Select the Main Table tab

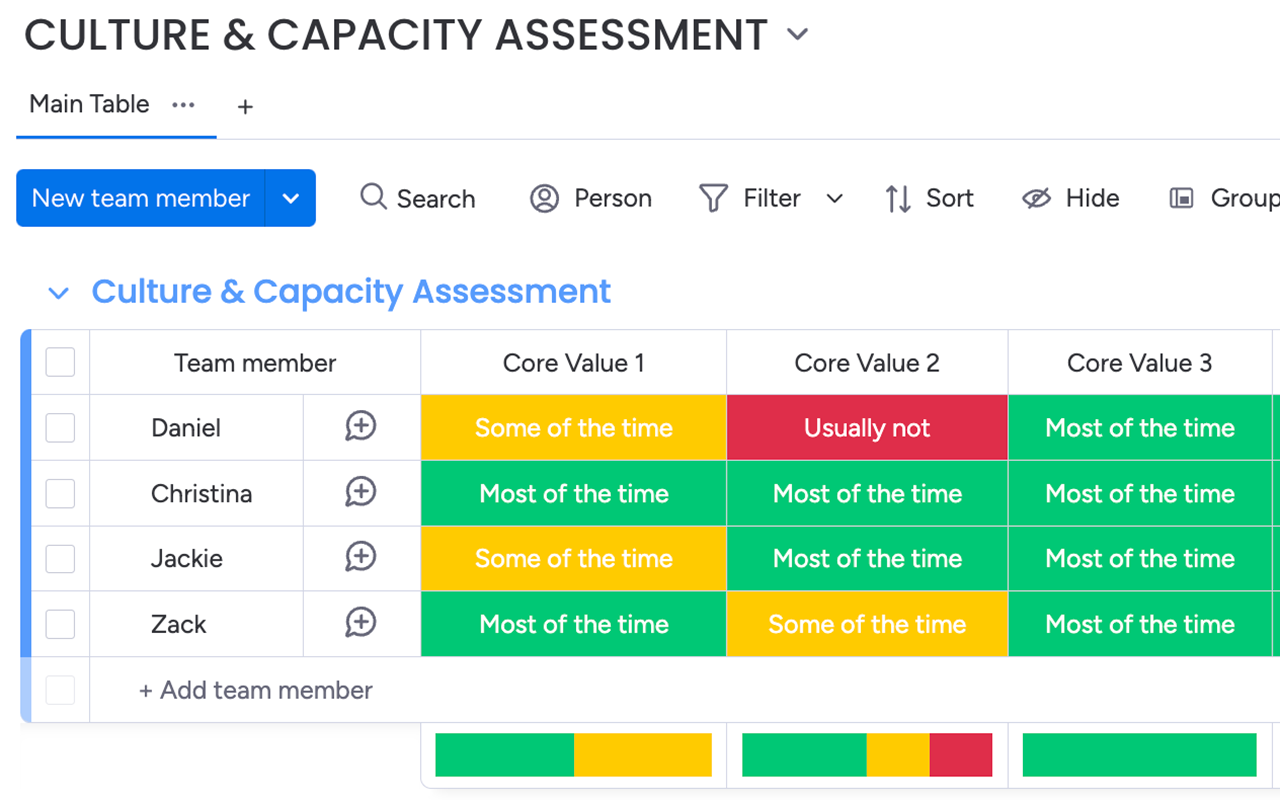pos(89,104)
